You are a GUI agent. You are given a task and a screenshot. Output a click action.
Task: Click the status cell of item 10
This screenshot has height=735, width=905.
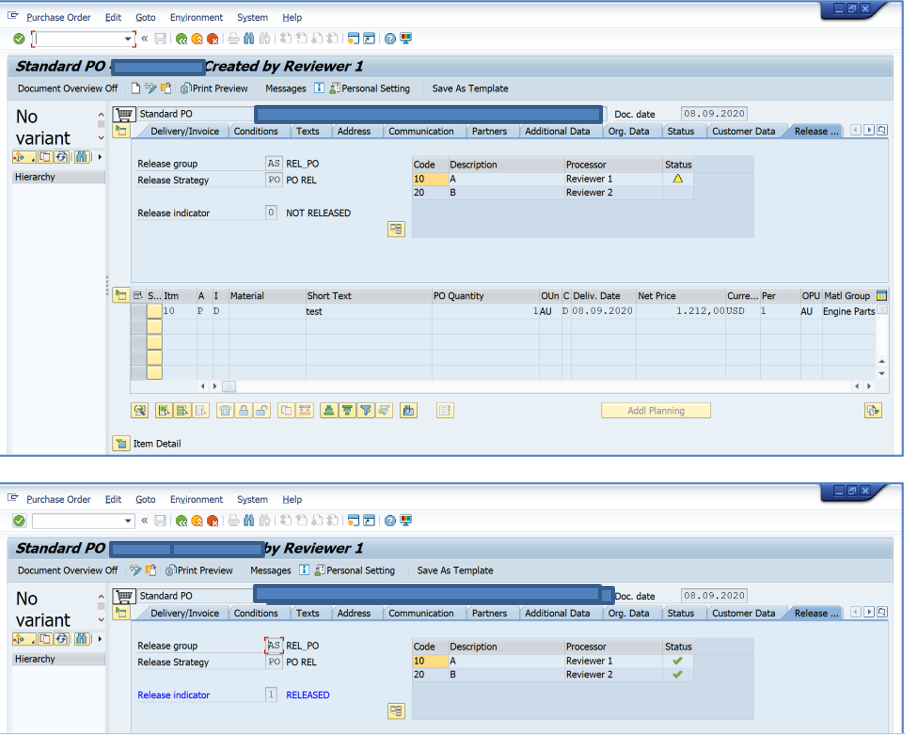tap(154, 311)
